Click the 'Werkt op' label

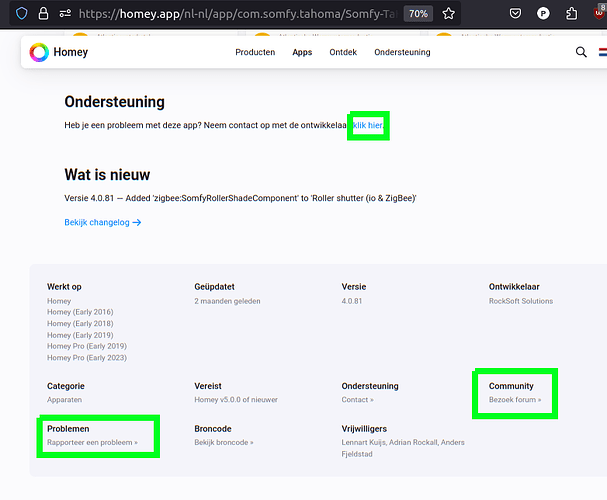(64, 287)
